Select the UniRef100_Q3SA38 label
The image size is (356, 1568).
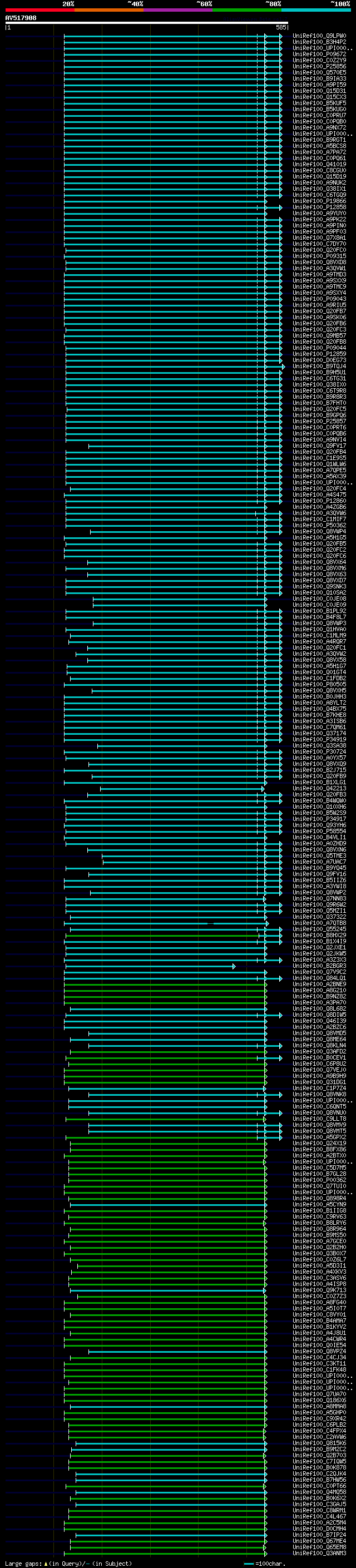pos(319,746)
